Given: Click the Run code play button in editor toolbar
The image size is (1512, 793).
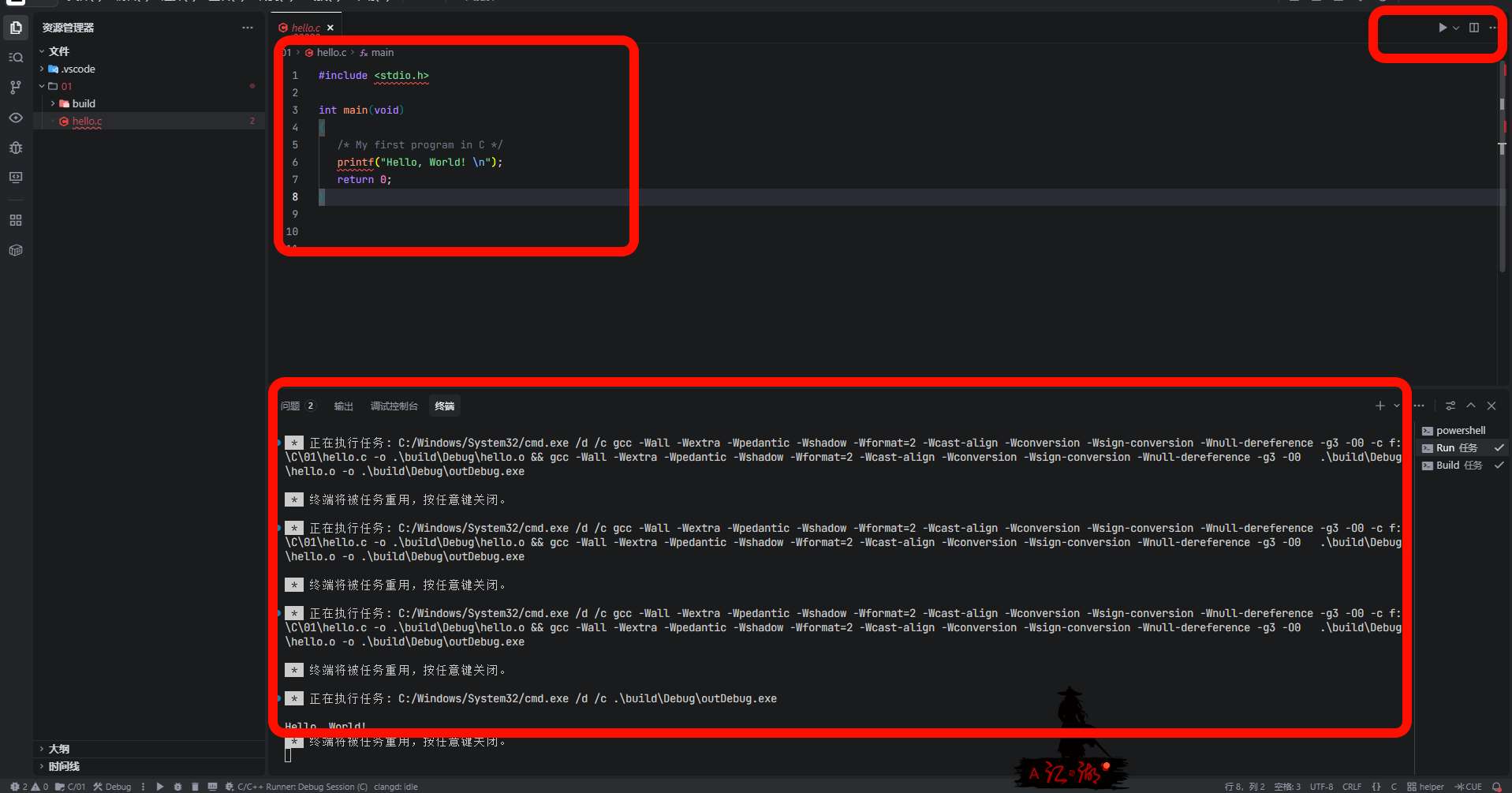Looking at the screenshot, I should coord(1442,28).
